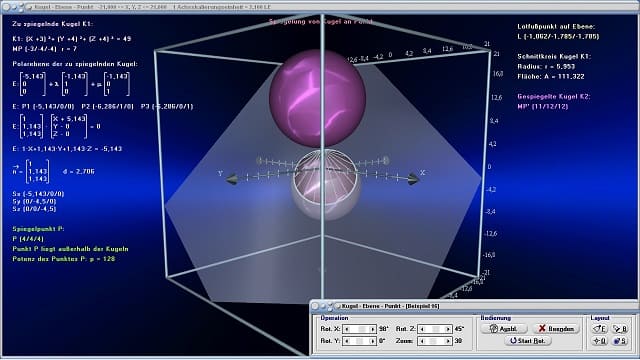This screenshot has width=640, height=360.
Task: Click the pink sphere K1 in 3D view
Action: (317, 98)
